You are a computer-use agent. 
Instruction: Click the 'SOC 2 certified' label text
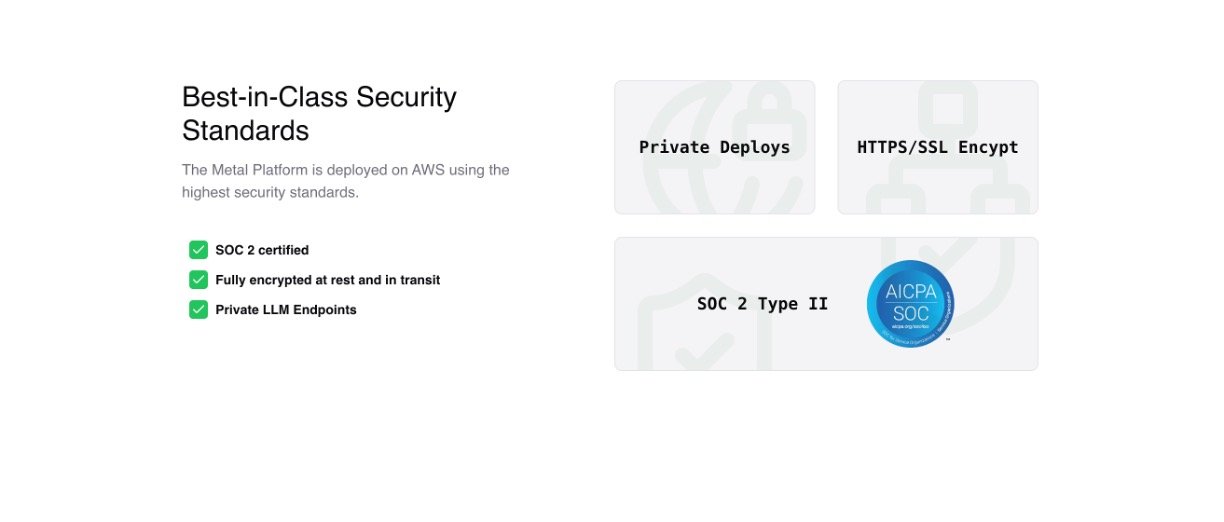click(x=262, y=250)
